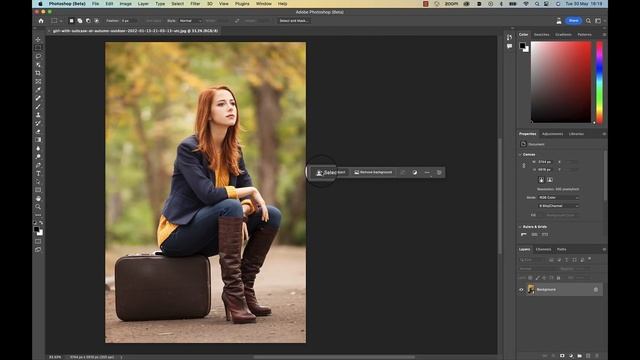The width and height of the screenshot is (640, 360).
Task: Toggle Quick Mask mode icon
Action: (x=38, y=242)
